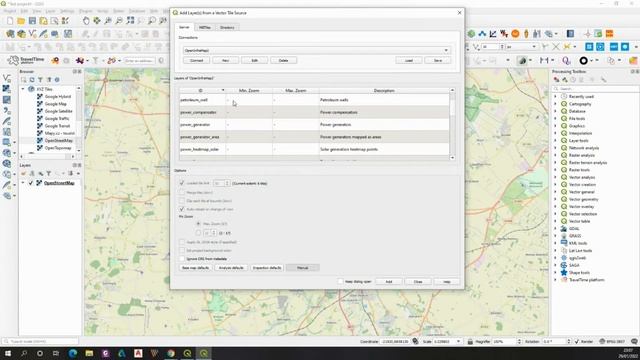Click the layers table vertical scrollbar down arrow
The image size is (640, 360).
pyautogui.click(x=452, y=158)
